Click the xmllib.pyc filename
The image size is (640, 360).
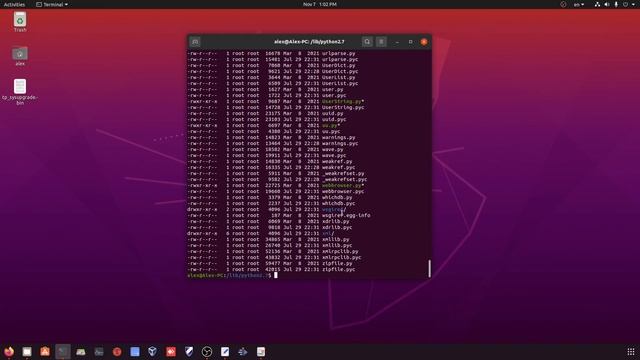pos(337,246)
